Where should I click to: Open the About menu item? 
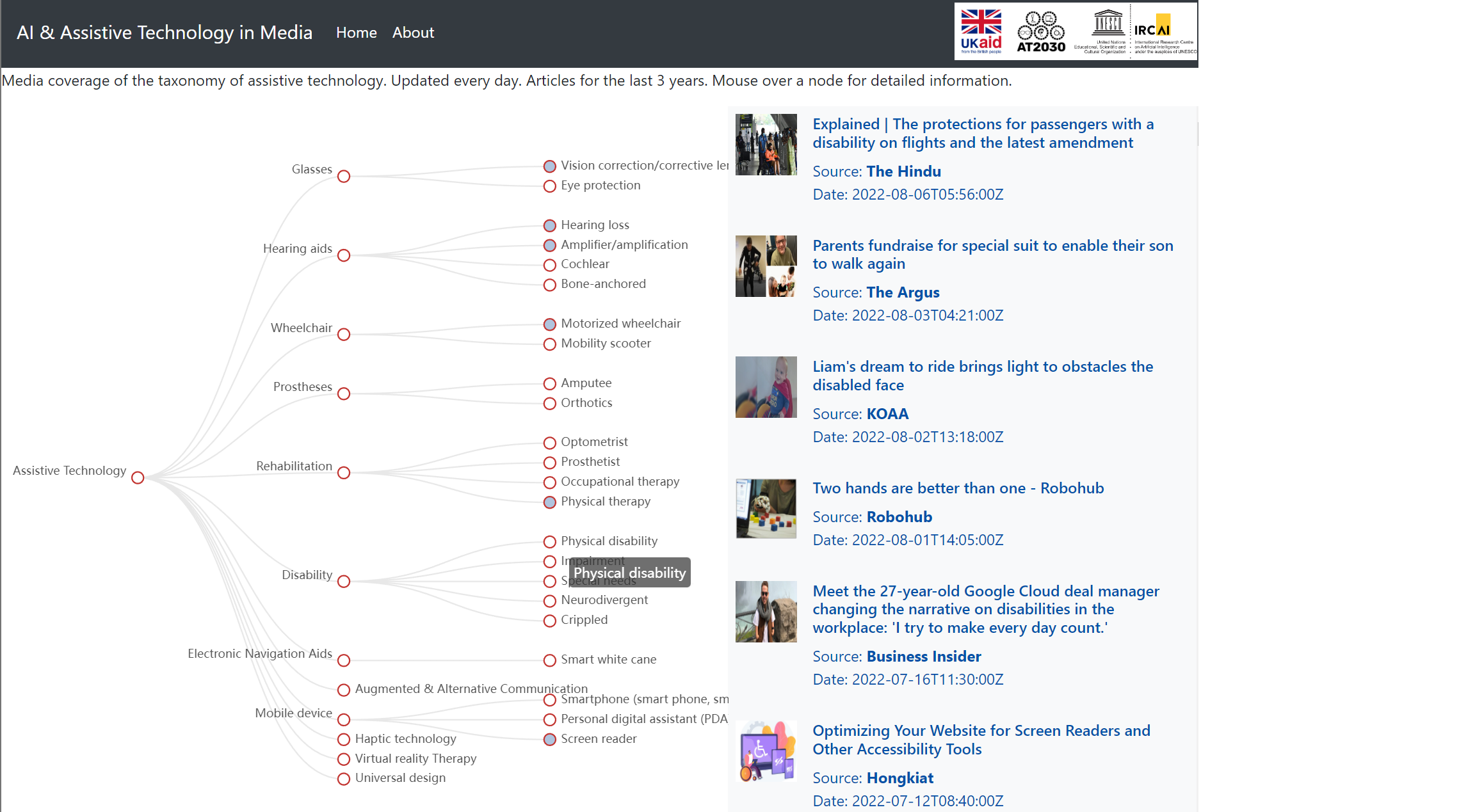tap(413, 33)
